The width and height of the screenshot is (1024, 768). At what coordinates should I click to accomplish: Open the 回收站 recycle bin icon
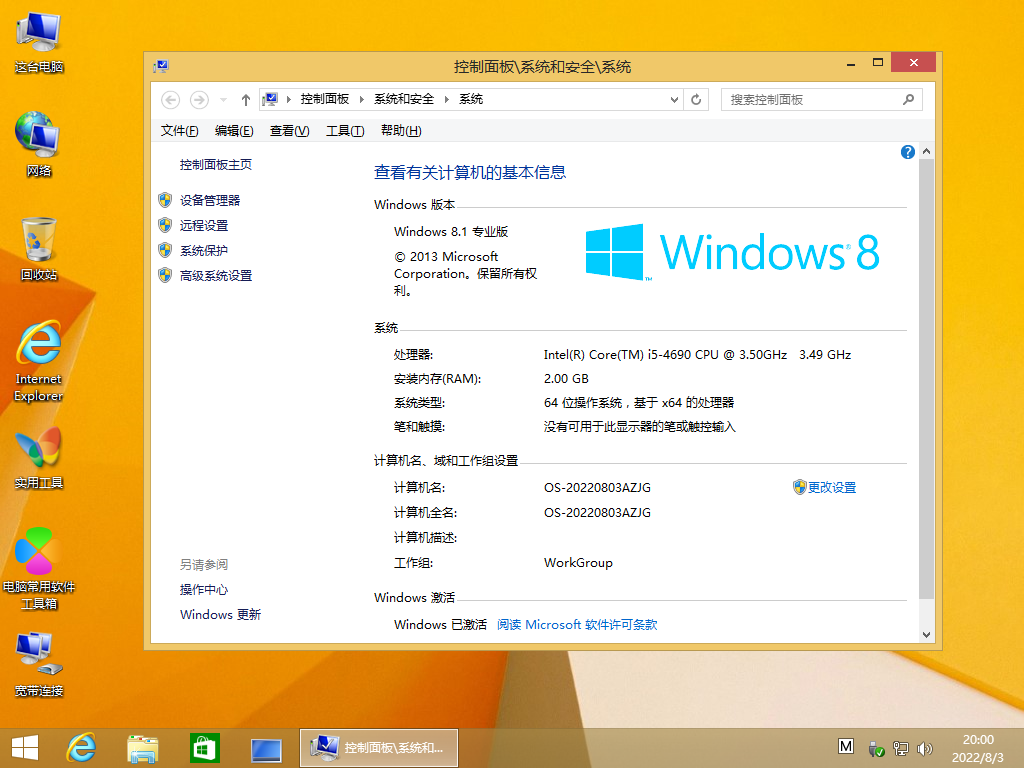39,249
